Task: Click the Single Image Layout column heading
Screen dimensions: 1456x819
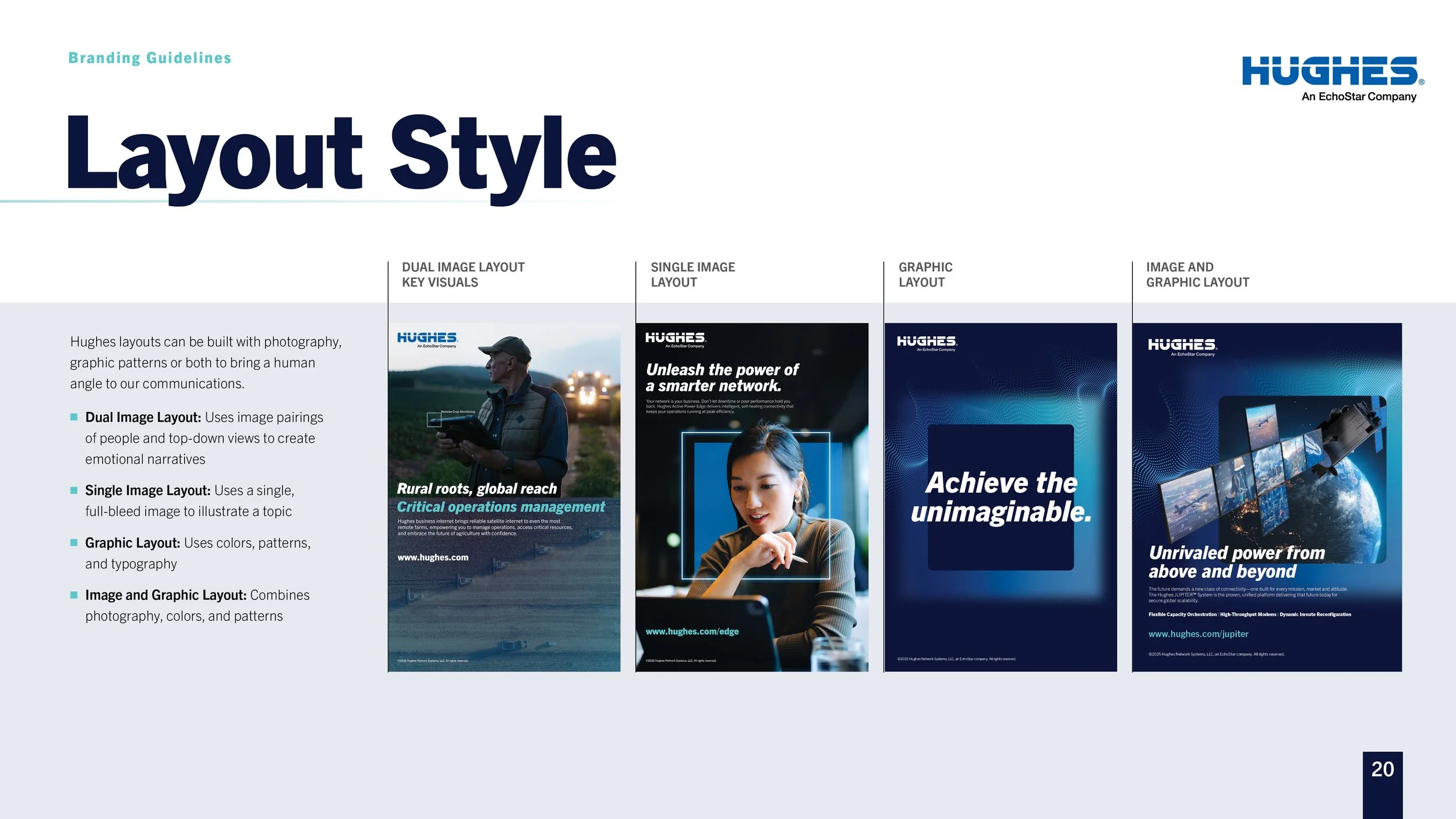Action: pyautogui.click(x=692, y=275)
